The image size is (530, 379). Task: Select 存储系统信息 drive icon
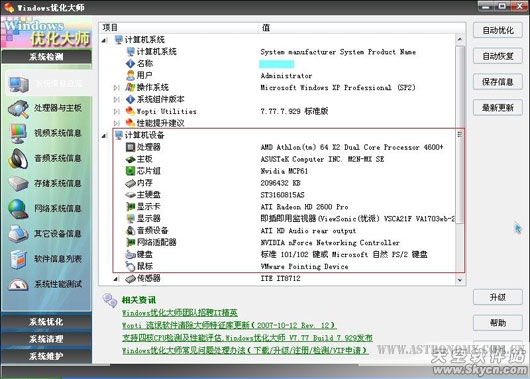[18, 184]
